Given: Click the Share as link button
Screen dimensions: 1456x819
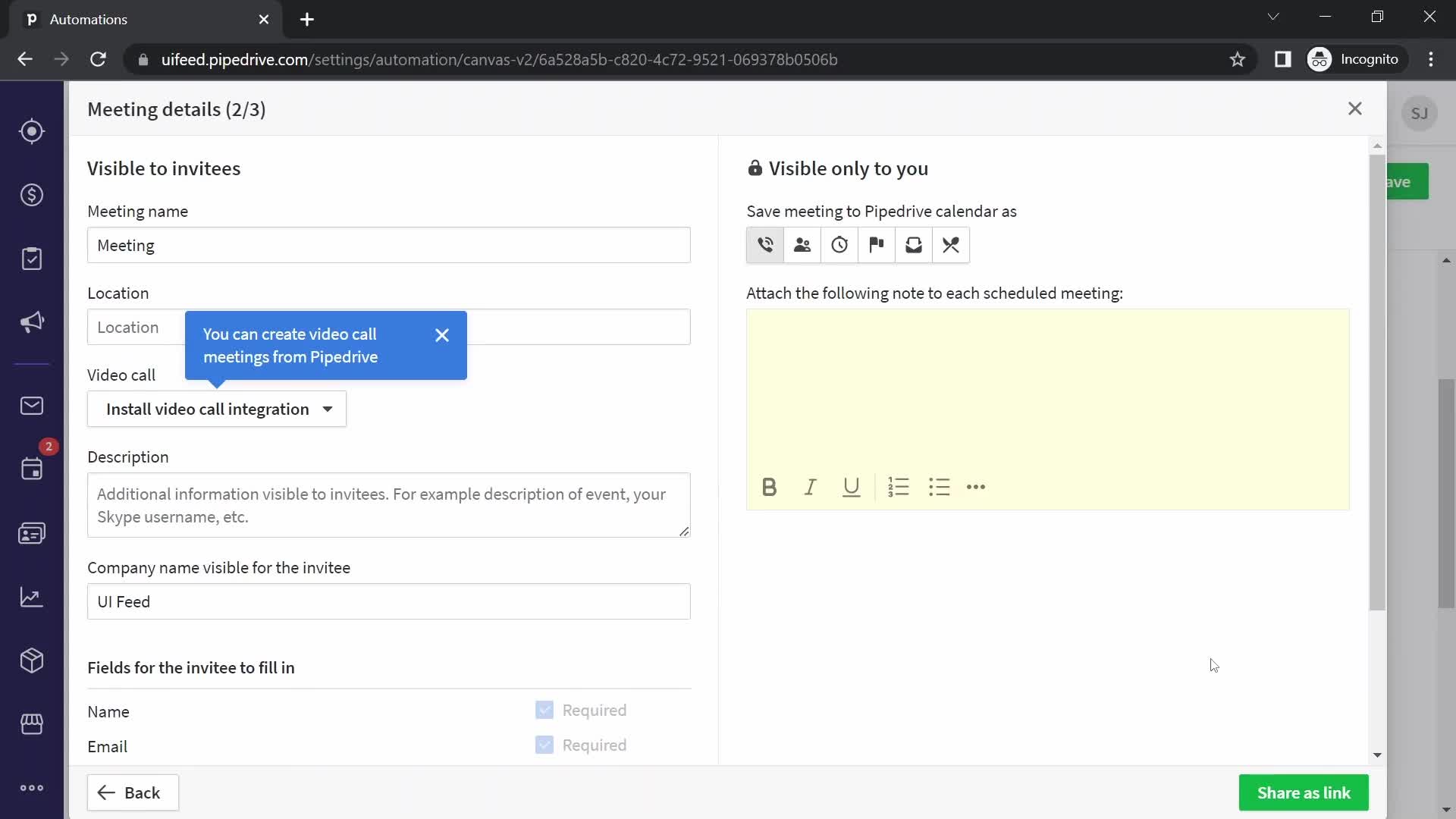Looking at the screenshot, I should (1304, 793).
